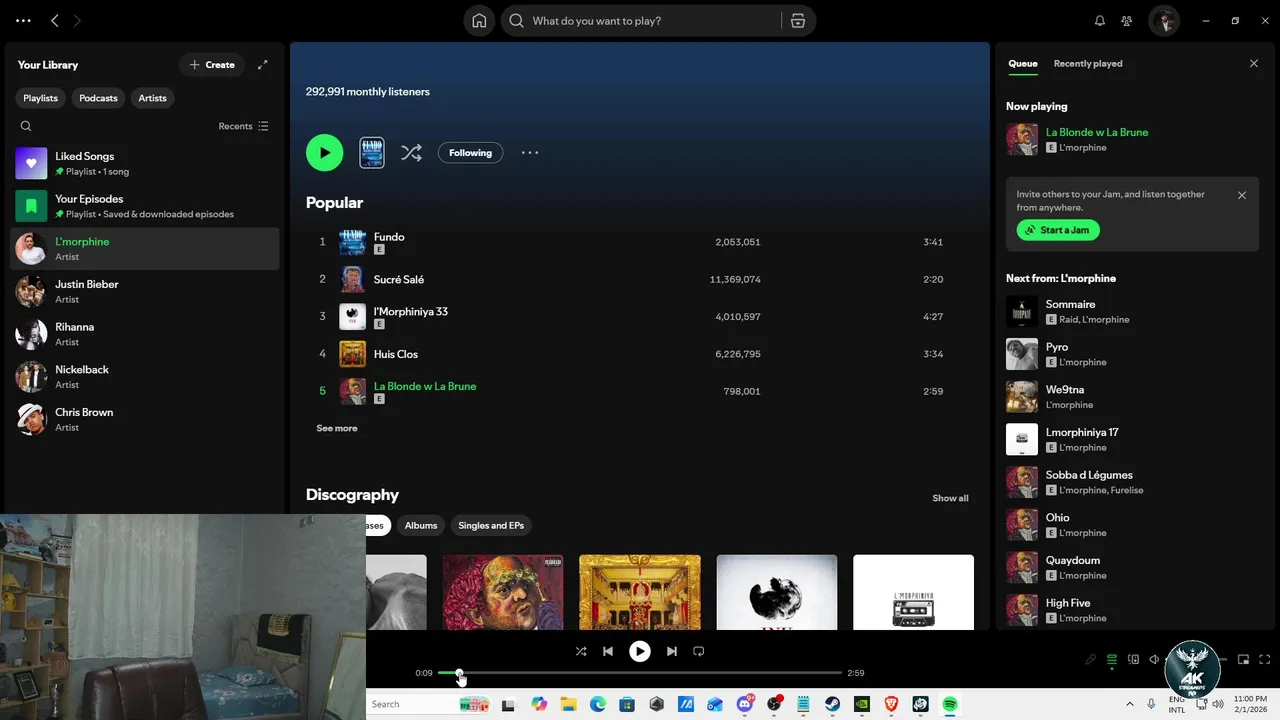1280x720 pixels.
Task: Open the lyrics microphone icon
Action: point(1091,660)
